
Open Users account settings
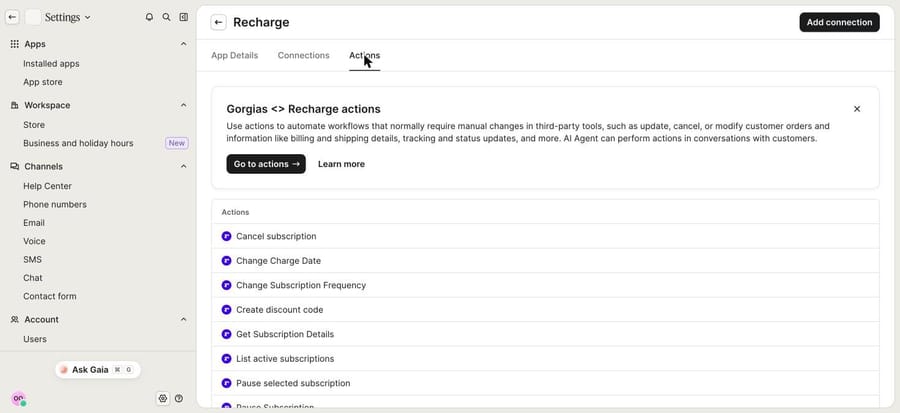click(35, 340)
